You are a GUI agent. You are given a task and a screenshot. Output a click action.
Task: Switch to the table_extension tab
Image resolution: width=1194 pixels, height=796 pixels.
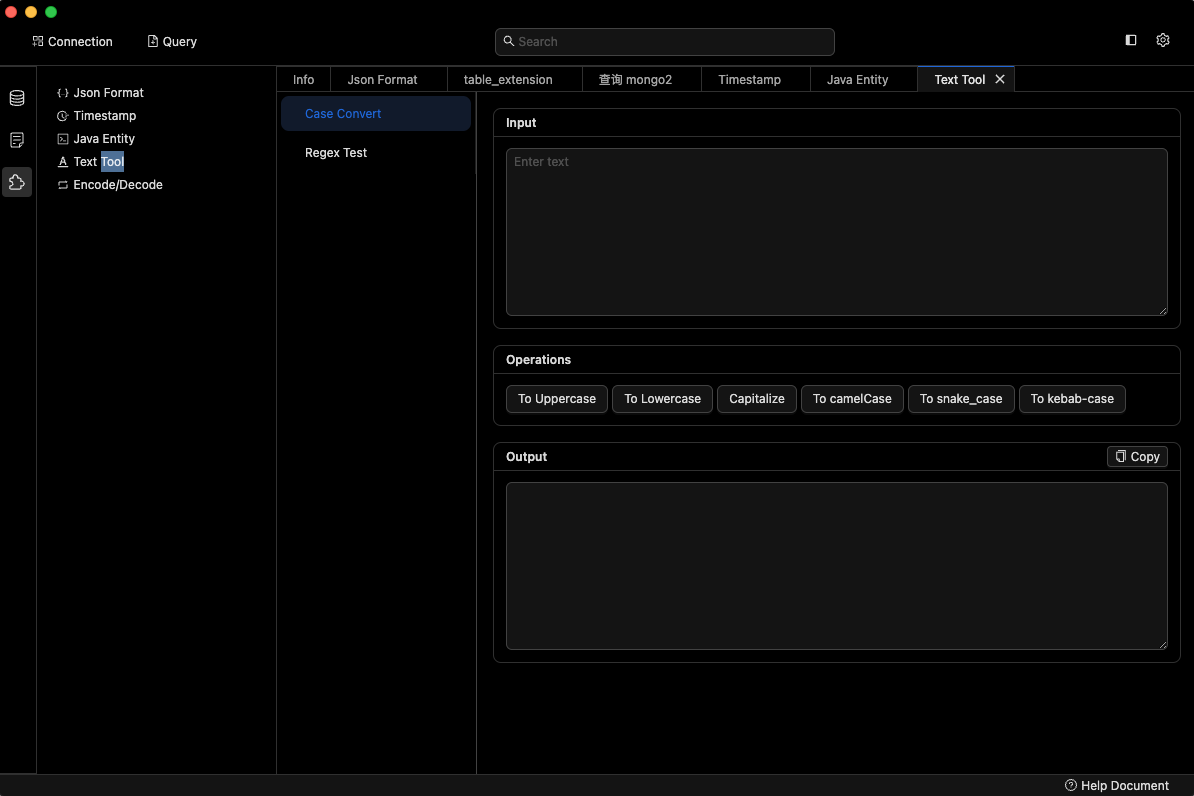pyautogui.click(x=508, y=79)
